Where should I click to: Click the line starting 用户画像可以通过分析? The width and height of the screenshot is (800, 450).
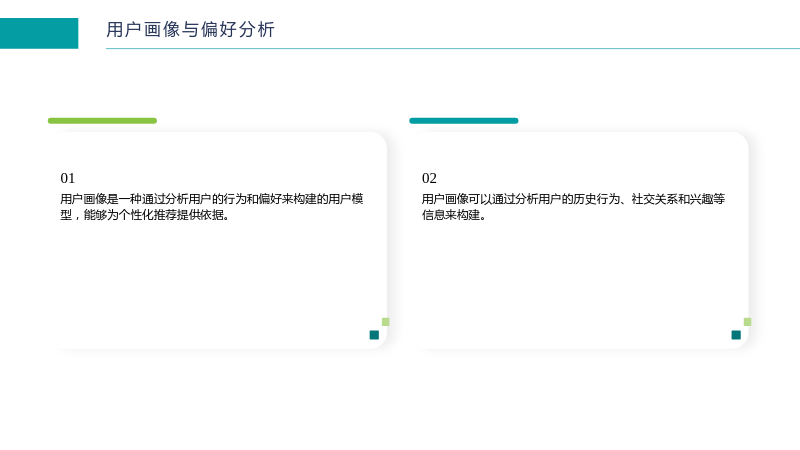pos(573,199)
